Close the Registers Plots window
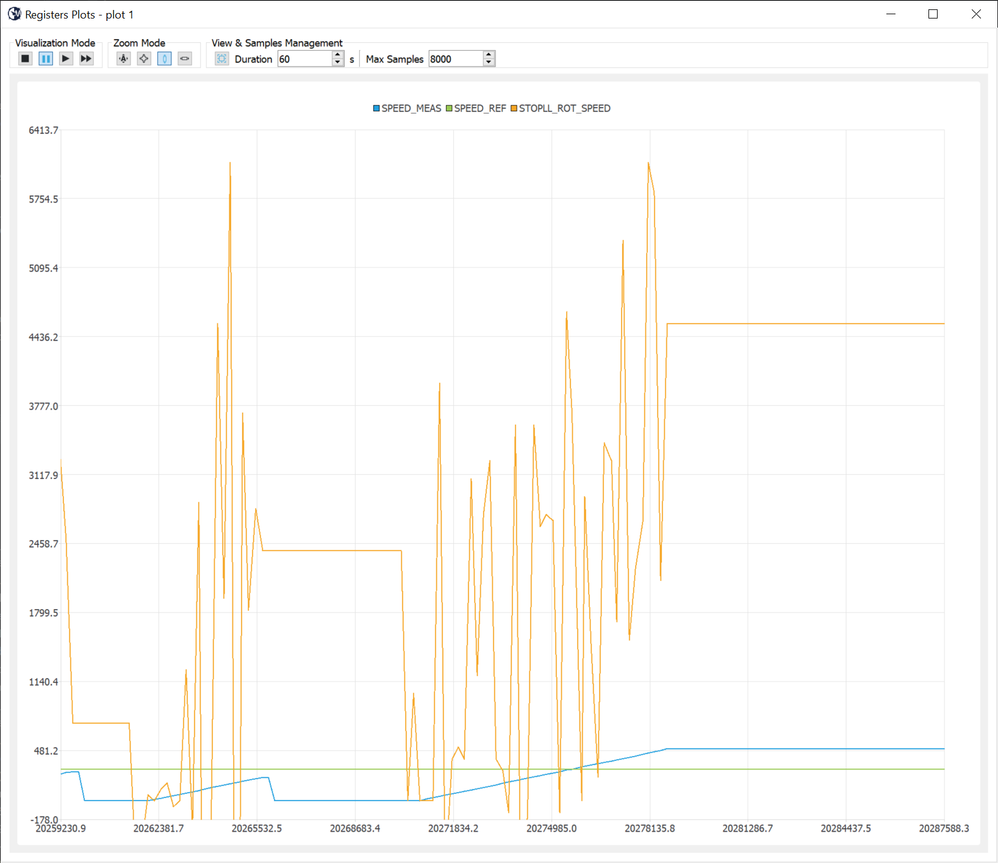This screenshot has height=863, width=998. pyautogui.click(x=976, y=14)
